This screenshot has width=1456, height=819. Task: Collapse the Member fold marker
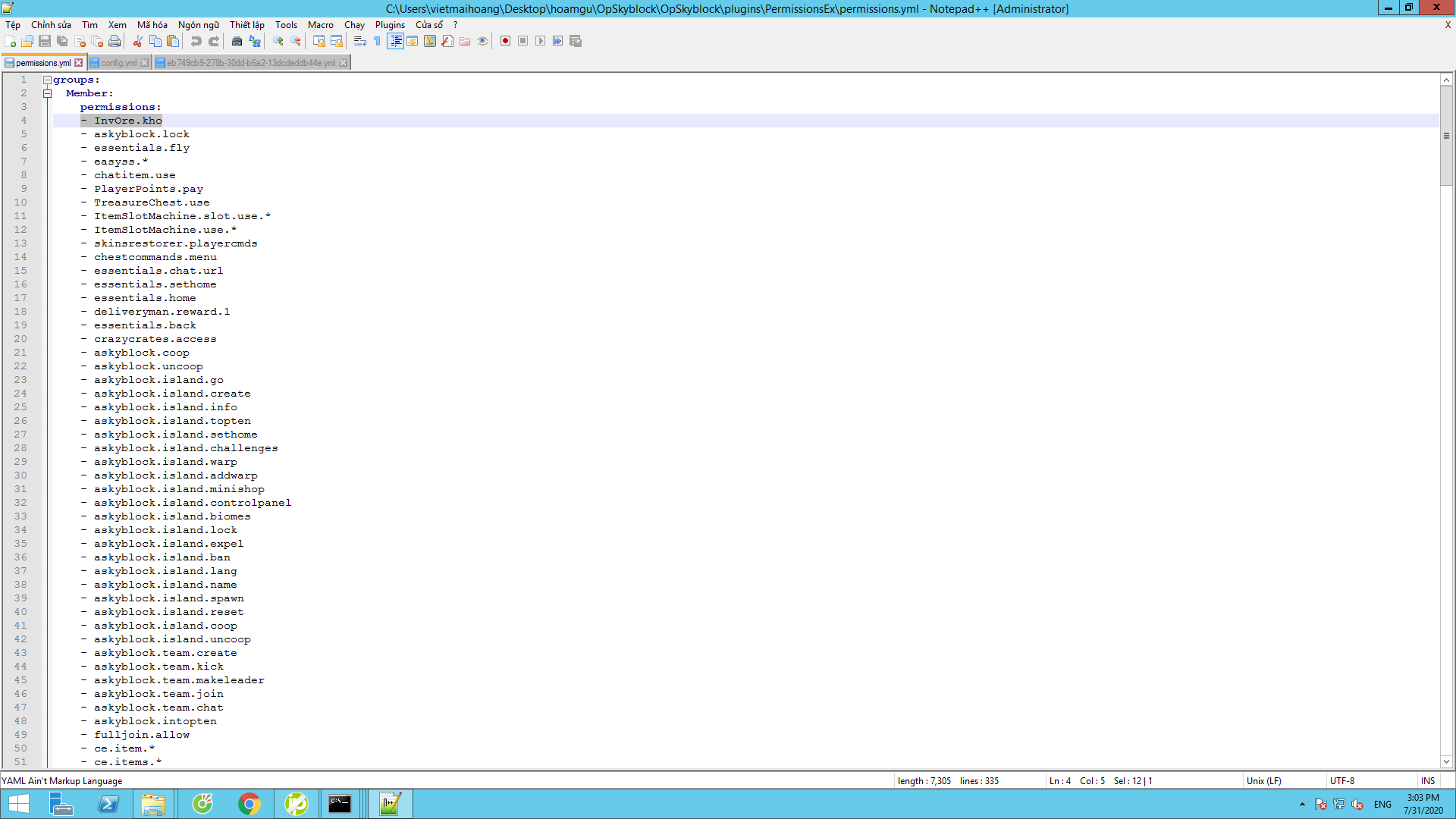[47, 93]
